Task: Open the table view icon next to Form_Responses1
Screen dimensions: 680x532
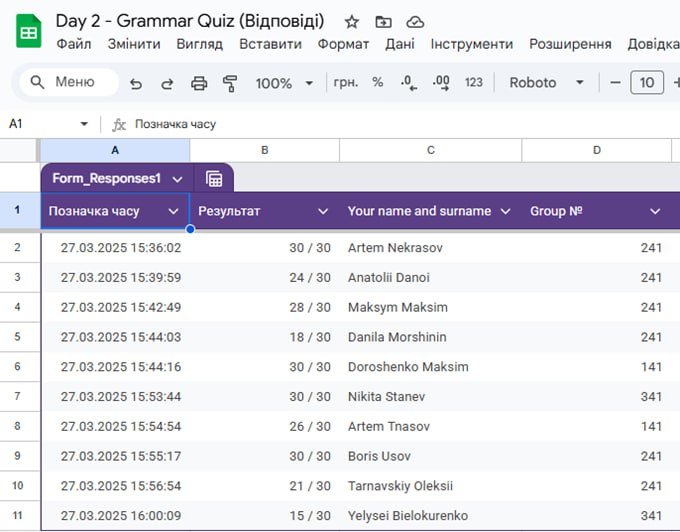Action: pos(214,179)
